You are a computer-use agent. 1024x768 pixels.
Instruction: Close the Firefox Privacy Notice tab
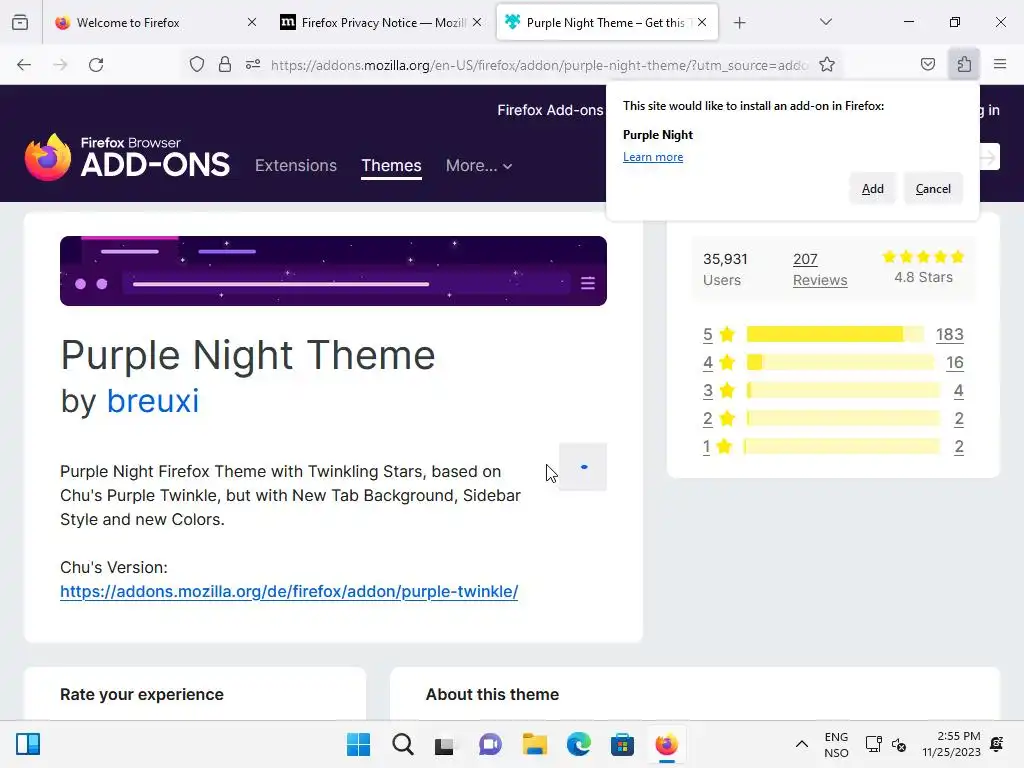click(477, 22)
